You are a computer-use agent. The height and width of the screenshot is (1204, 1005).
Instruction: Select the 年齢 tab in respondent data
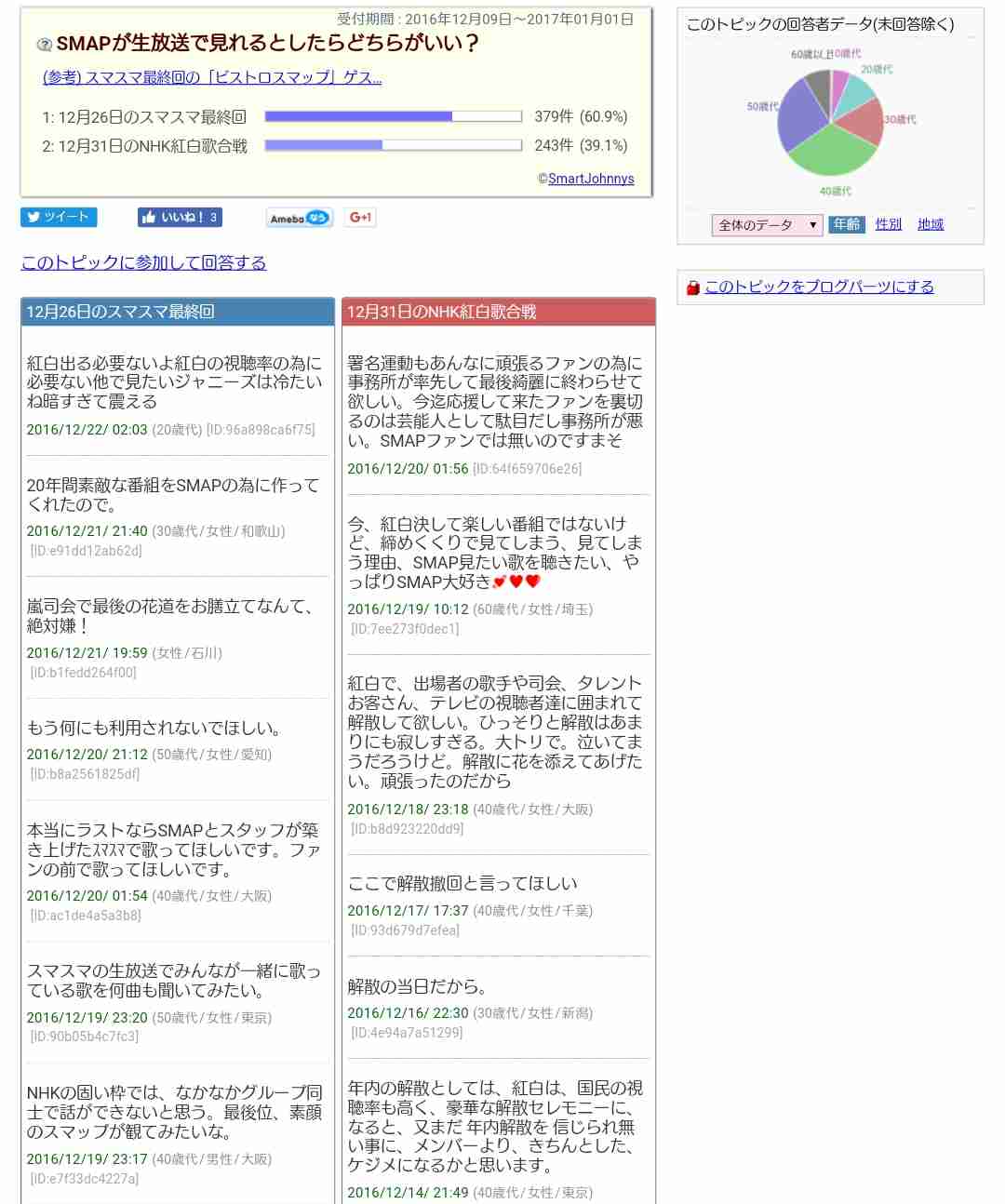(847, 224)
